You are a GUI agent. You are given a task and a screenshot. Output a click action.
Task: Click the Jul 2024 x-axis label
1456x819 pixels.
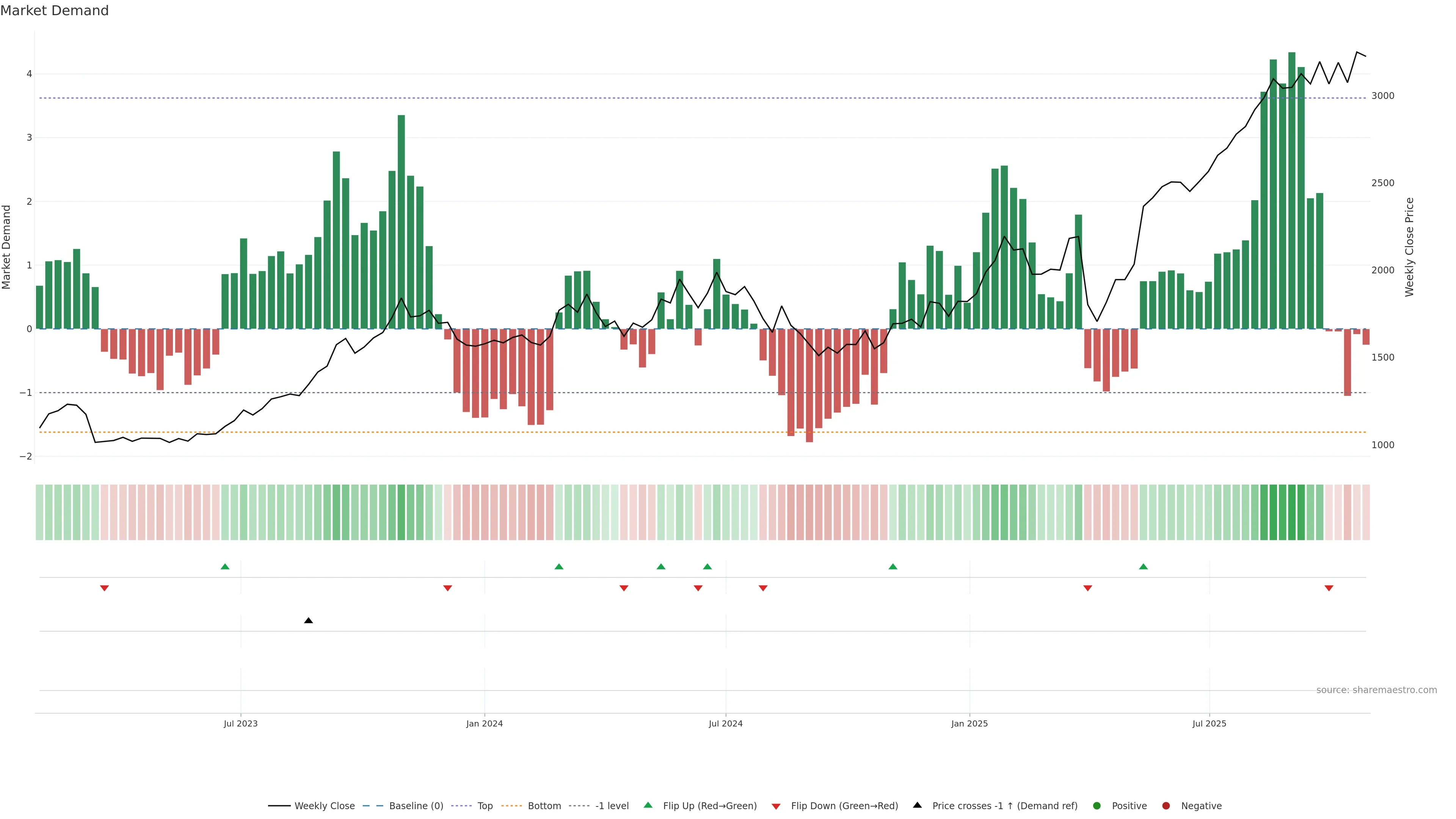coord(726,723)
